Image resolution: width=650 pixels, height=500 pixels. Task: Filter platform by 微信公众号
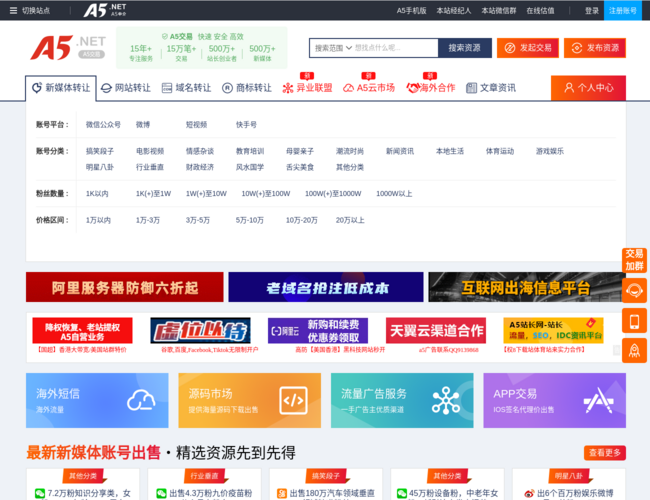103,125
